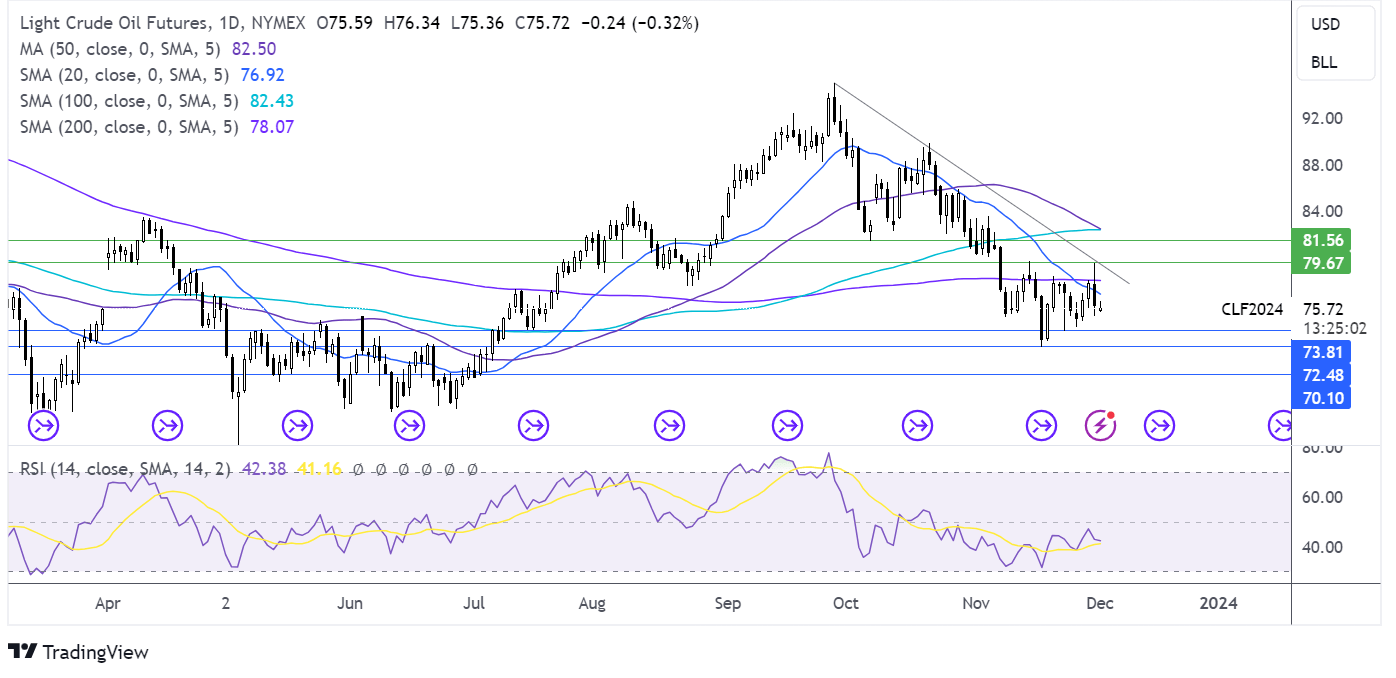Click the rollover marker between Sep and Oct
This screenshot has width=1396, height=678.
click(x=787, y=427)
